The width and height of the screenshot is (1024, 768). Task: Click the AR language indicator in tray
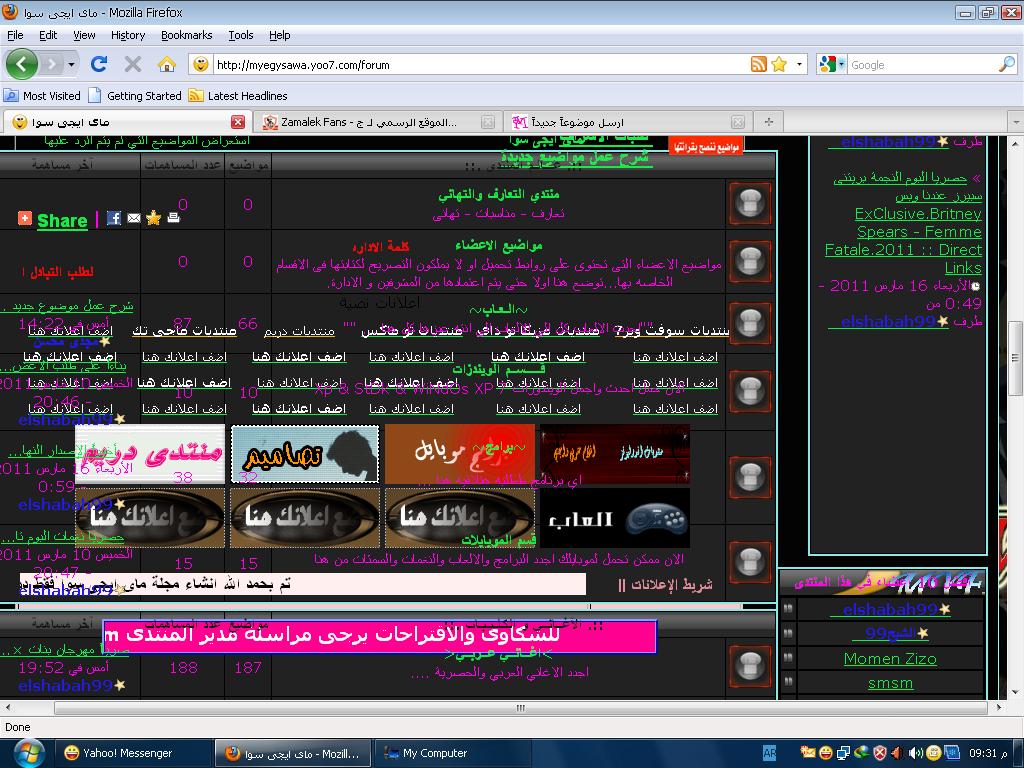click(769, 753)
